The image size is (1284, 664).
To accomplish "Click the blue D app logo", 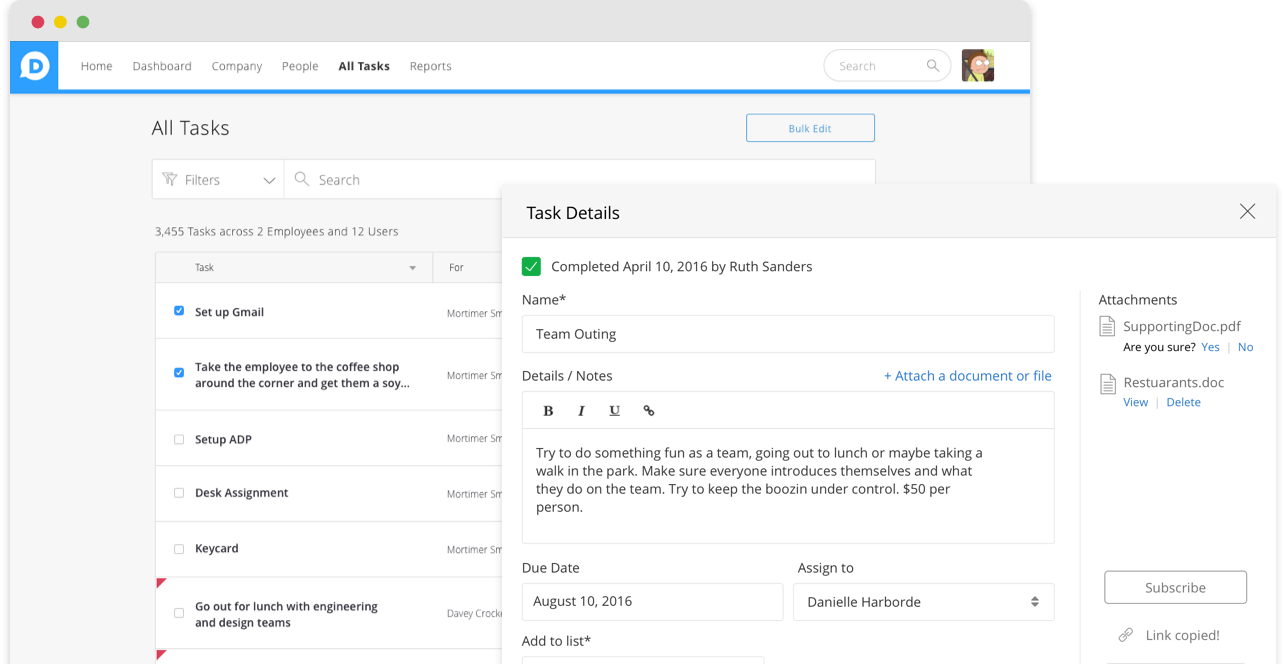I will point(34,66).
